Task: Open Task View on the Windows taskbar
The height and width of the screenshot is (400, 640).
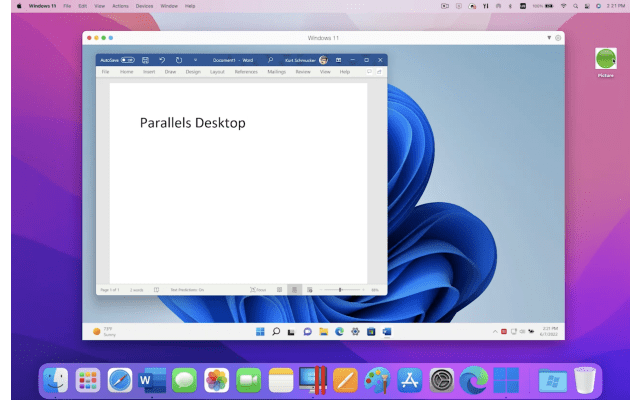Action: tap(291, 332)
